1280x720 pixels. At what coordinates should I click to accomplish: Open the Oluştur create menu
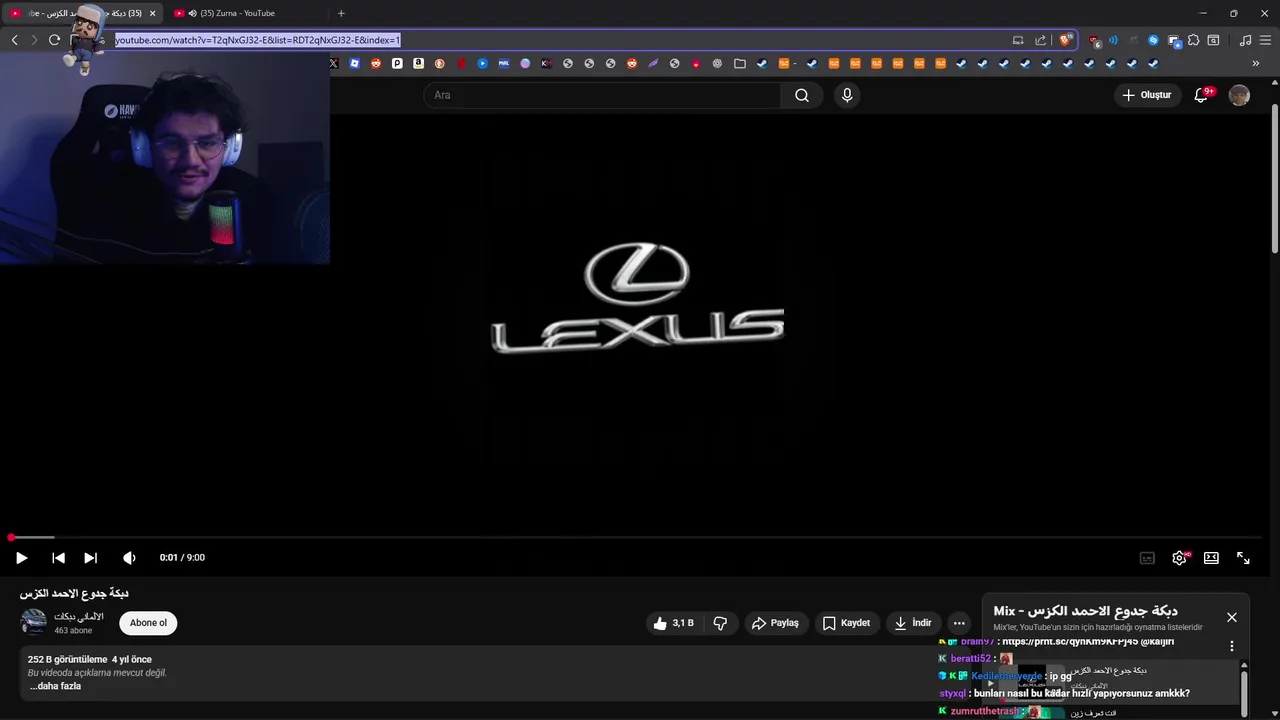[x=1146, y=95]
